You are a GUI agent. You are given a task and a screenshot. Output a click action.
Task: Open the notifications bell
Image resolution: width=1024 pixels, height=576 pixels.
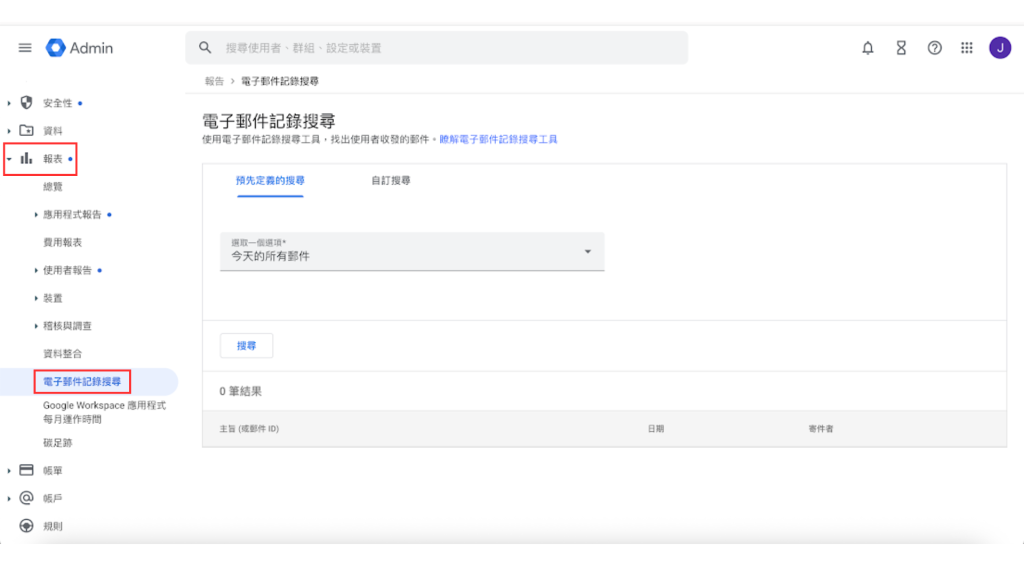867,48
